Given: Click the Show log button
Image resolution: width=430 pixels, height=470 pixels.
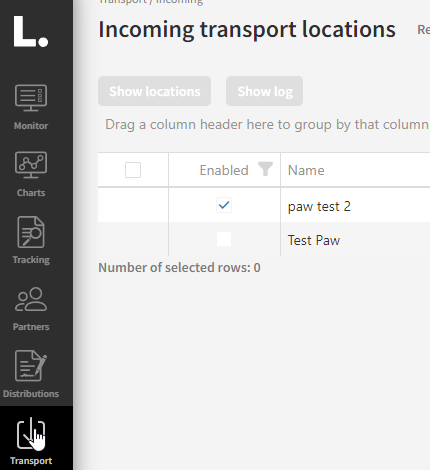Looking at the screenshot, I should (x=264, y=91).
